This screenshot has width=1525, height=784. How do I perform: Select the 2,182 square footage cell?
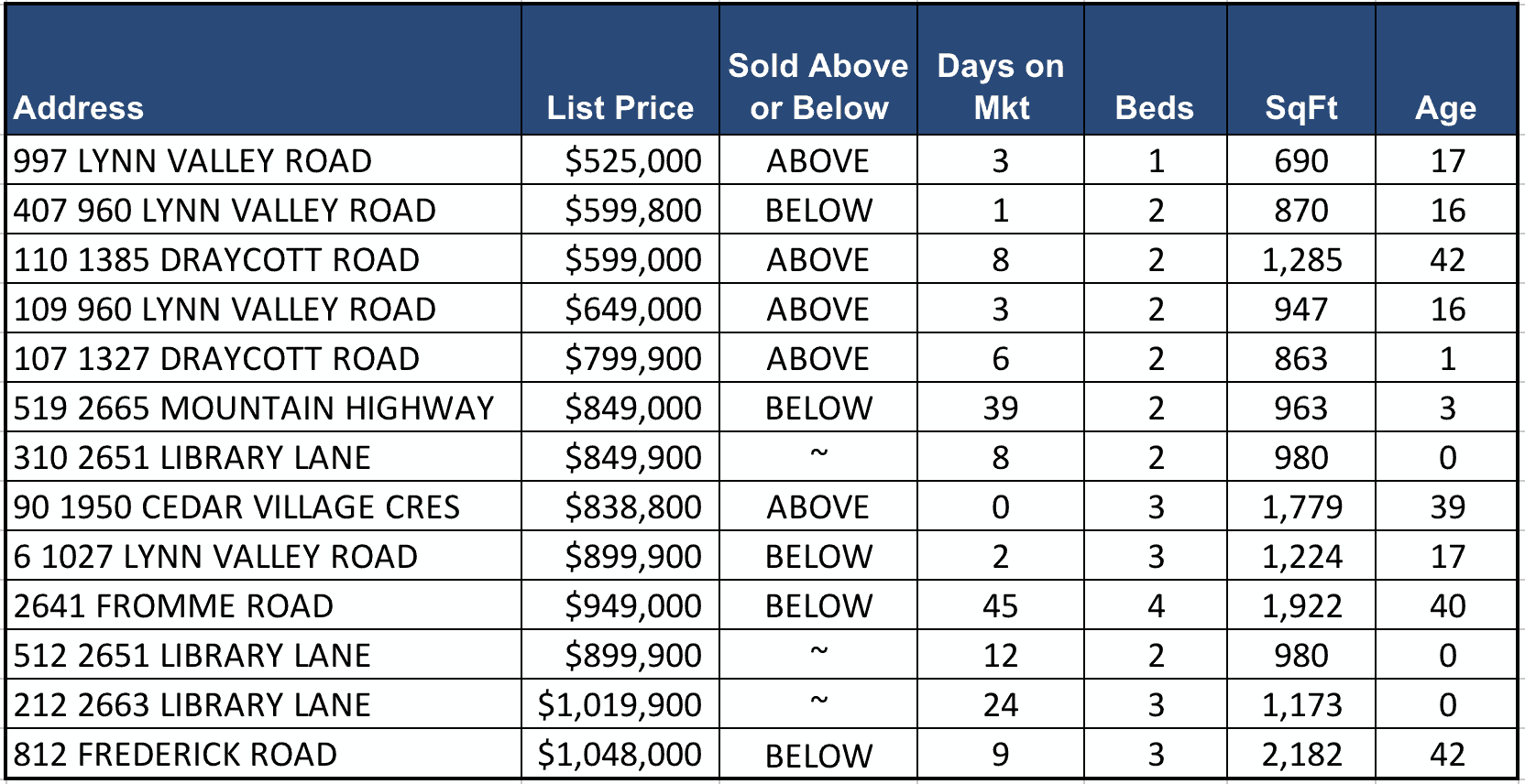pos(1301,755)
